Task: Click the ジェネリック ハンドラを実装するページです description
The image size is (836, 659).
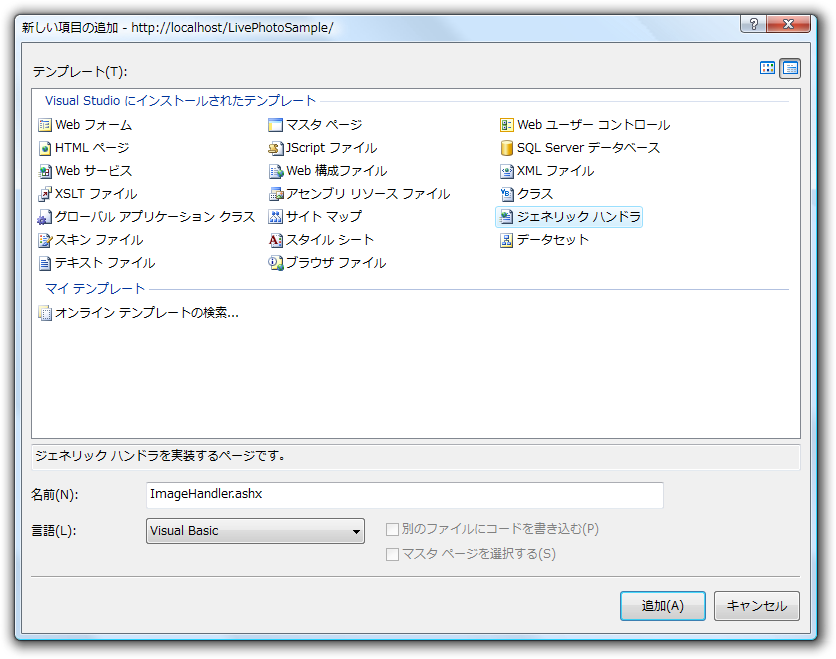Action: 160,456
